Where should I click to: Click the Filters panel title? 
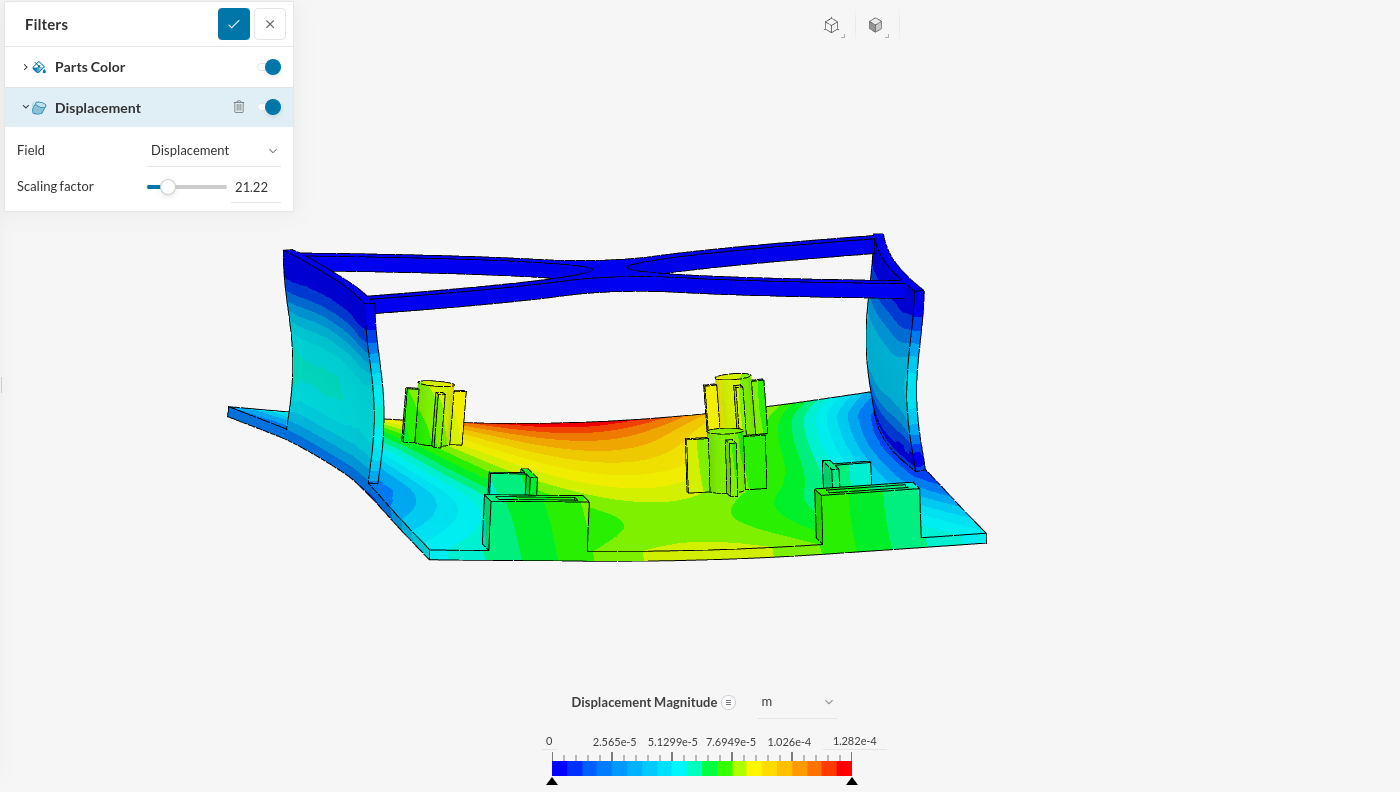tap(46, 24)
